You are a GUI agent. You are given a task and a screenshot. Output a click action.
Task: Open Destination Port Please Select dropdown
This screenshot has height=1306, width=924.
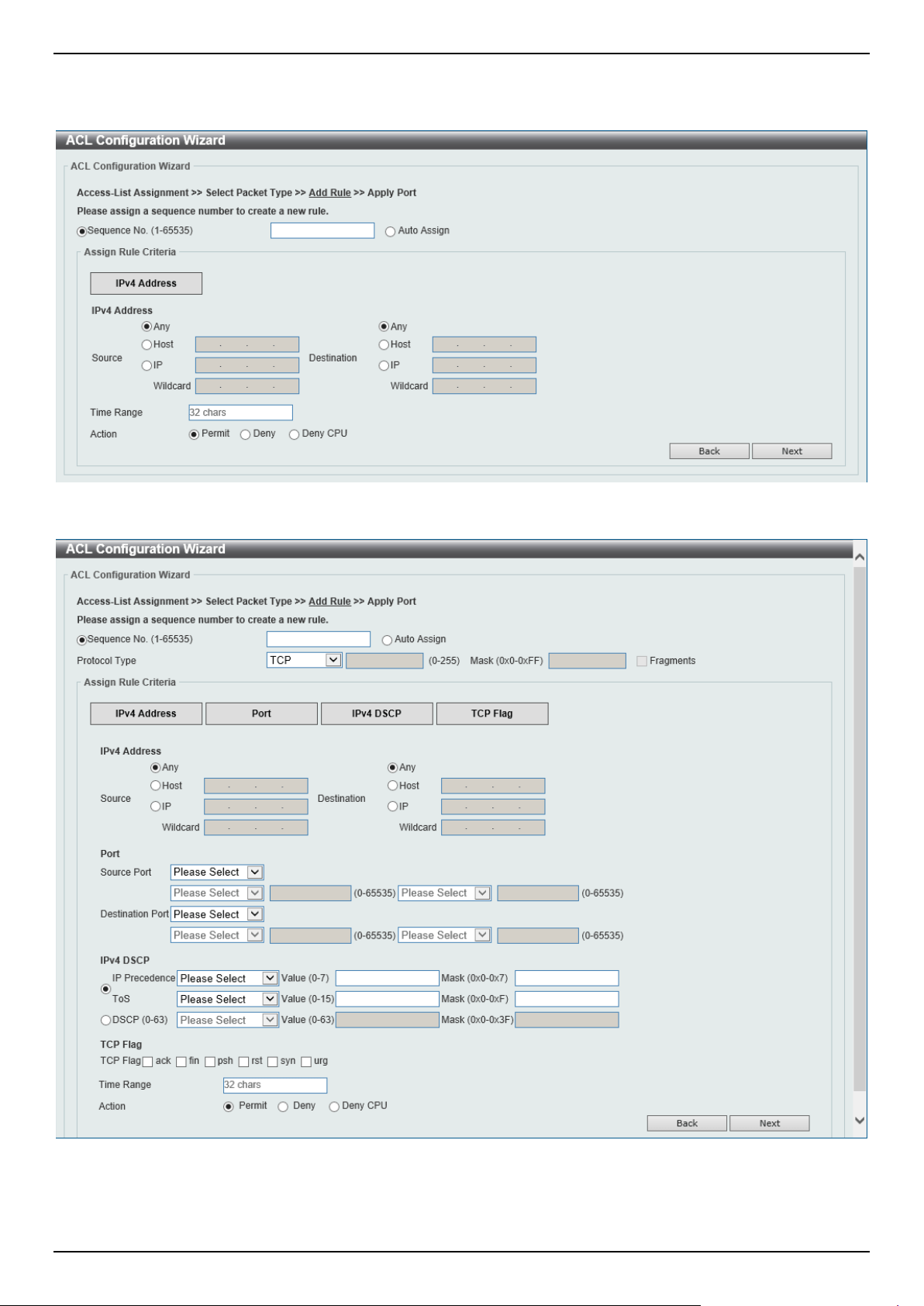(217, 914)
